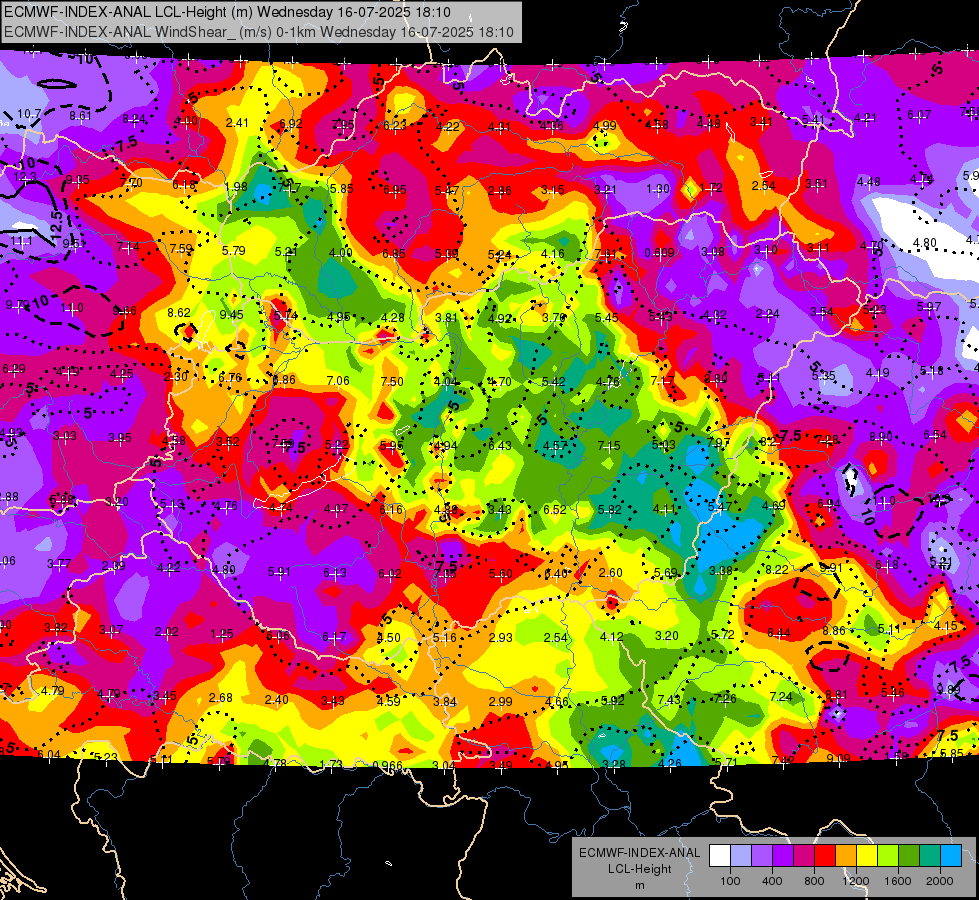
Task: Click the orange swatch in the legend
Action: coord(846,856)
